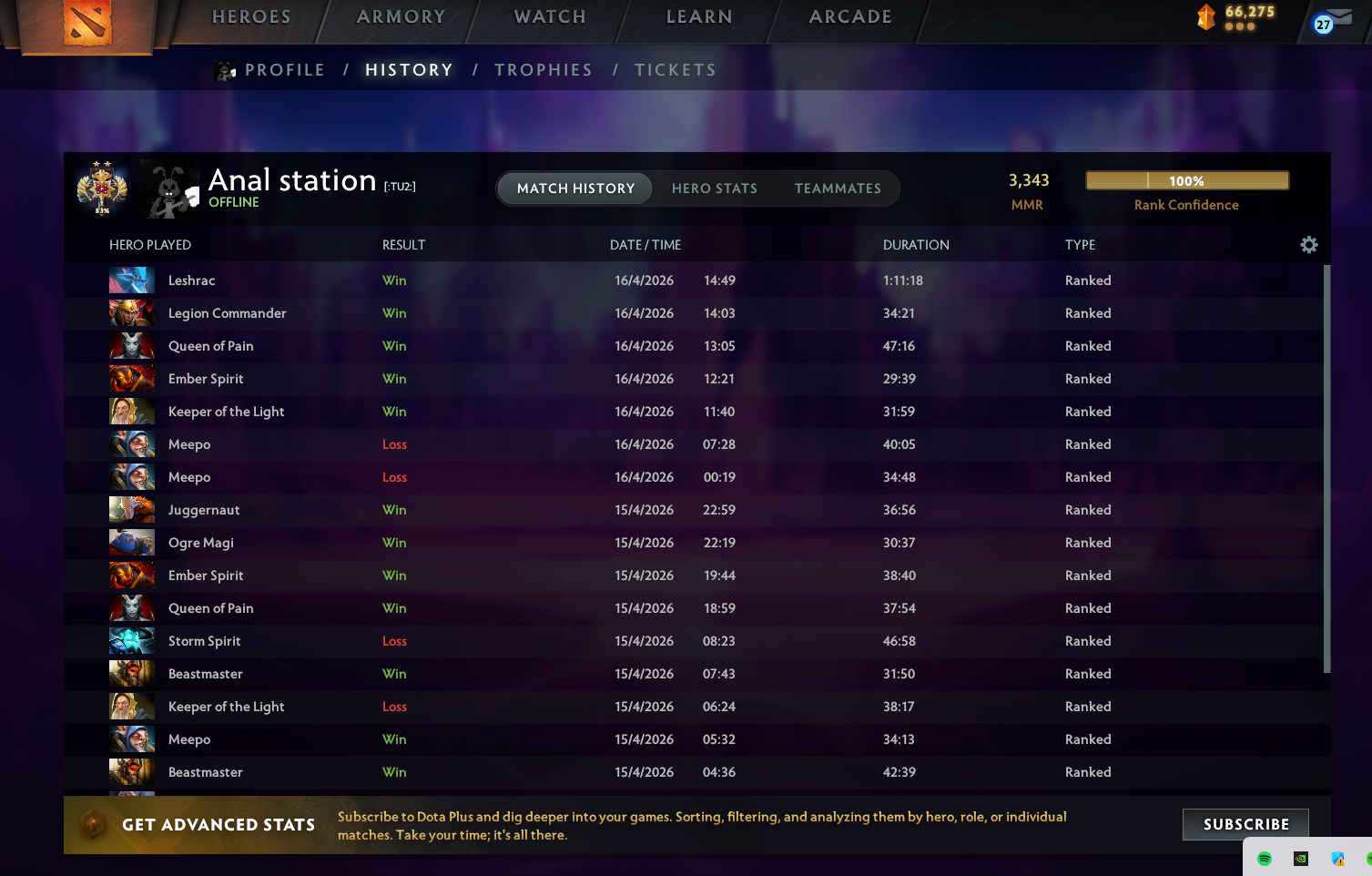Click the Anal station player name
Image resolution: width=1372 pixels, height=876 pixels.
click(292, 180)
